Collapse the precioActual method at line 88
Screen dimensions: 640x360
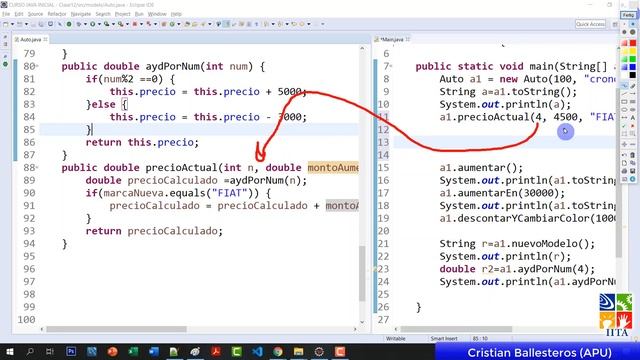point(37,167)
